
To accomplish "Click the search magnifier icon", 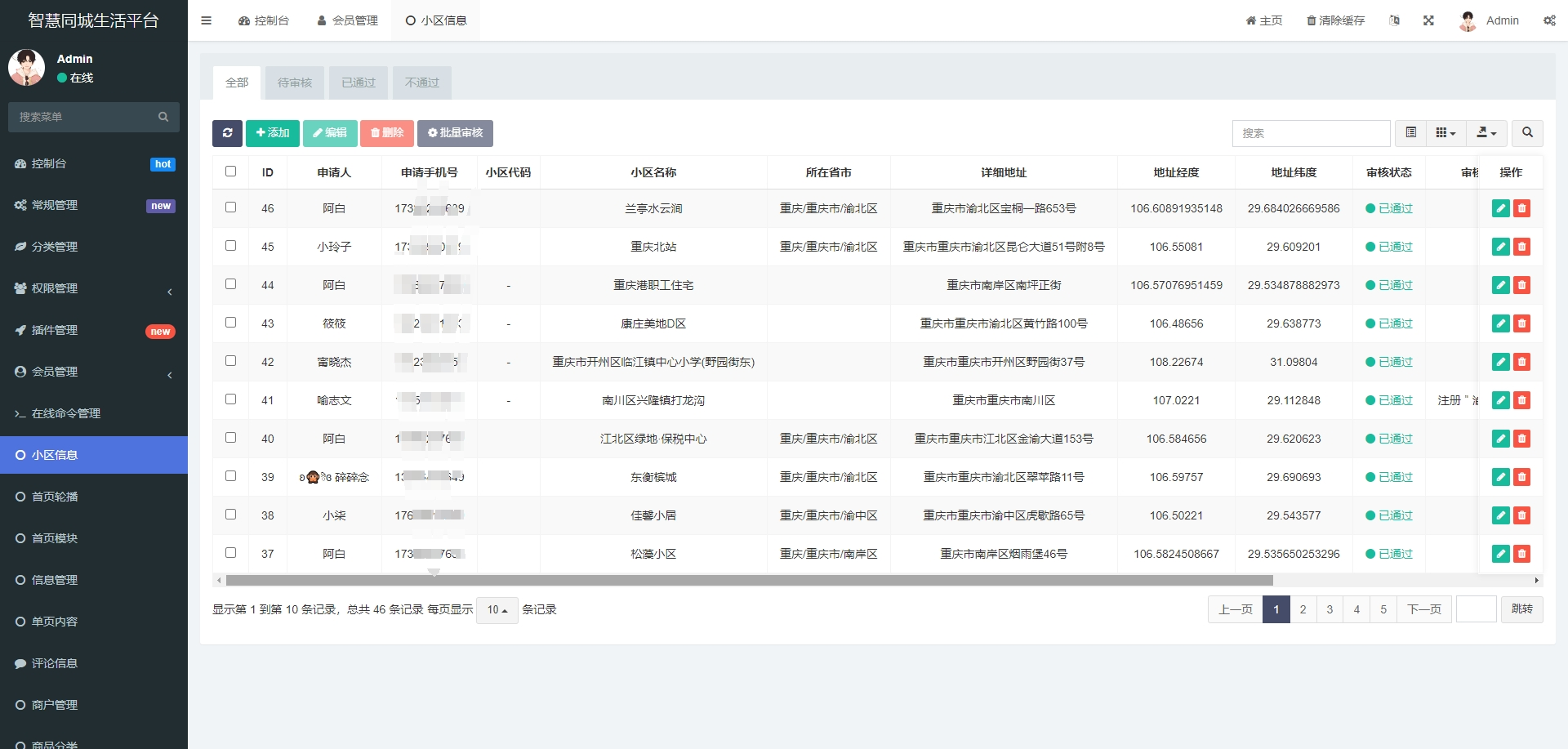I will [x=1528, y=132].
